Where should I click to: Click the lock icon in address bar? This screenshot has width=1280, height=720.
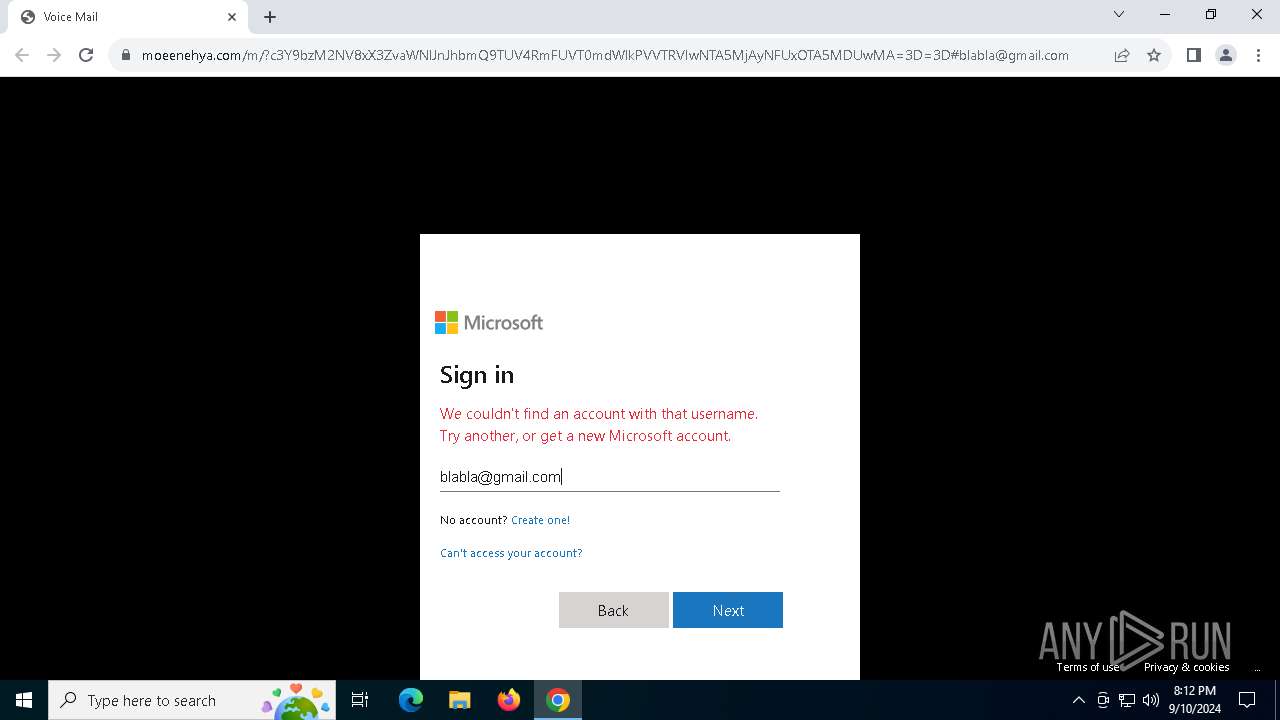click(126, 56)
